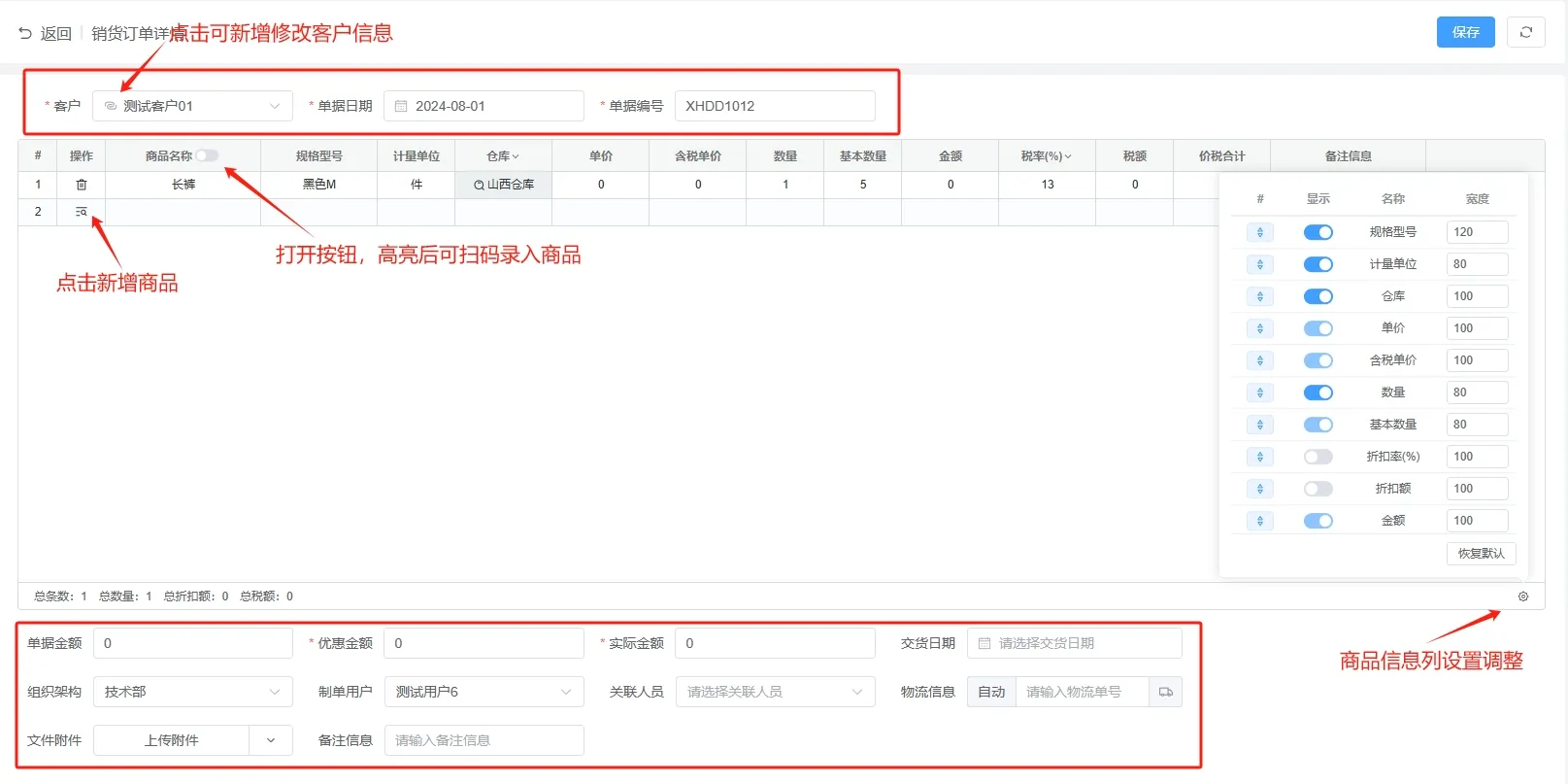Click the 价税合计 column header
This screenshot has width=1568, height=784.
(1222, 155)
